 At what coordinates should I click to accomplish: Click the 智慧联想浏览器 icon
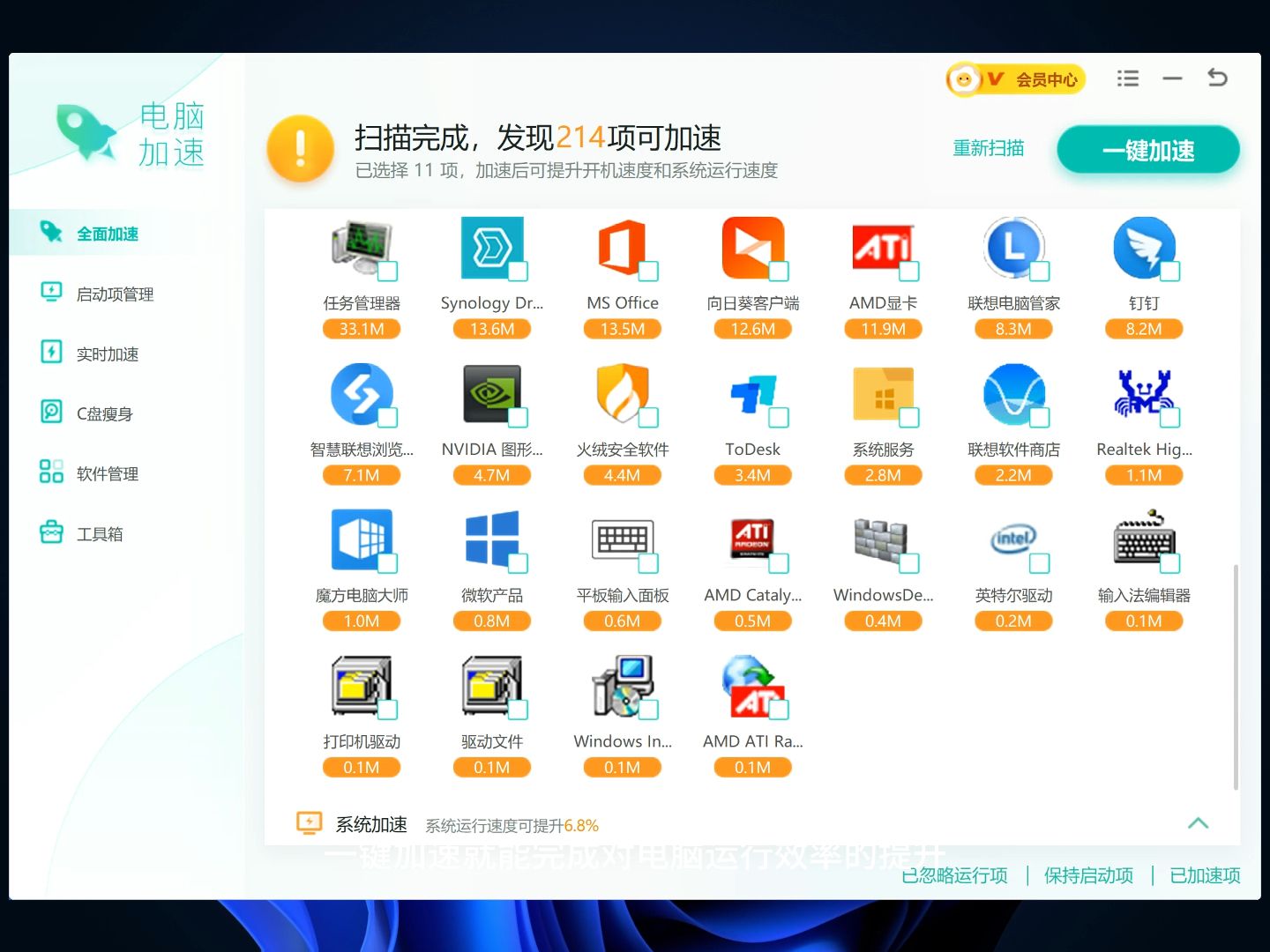click(361, 394)
